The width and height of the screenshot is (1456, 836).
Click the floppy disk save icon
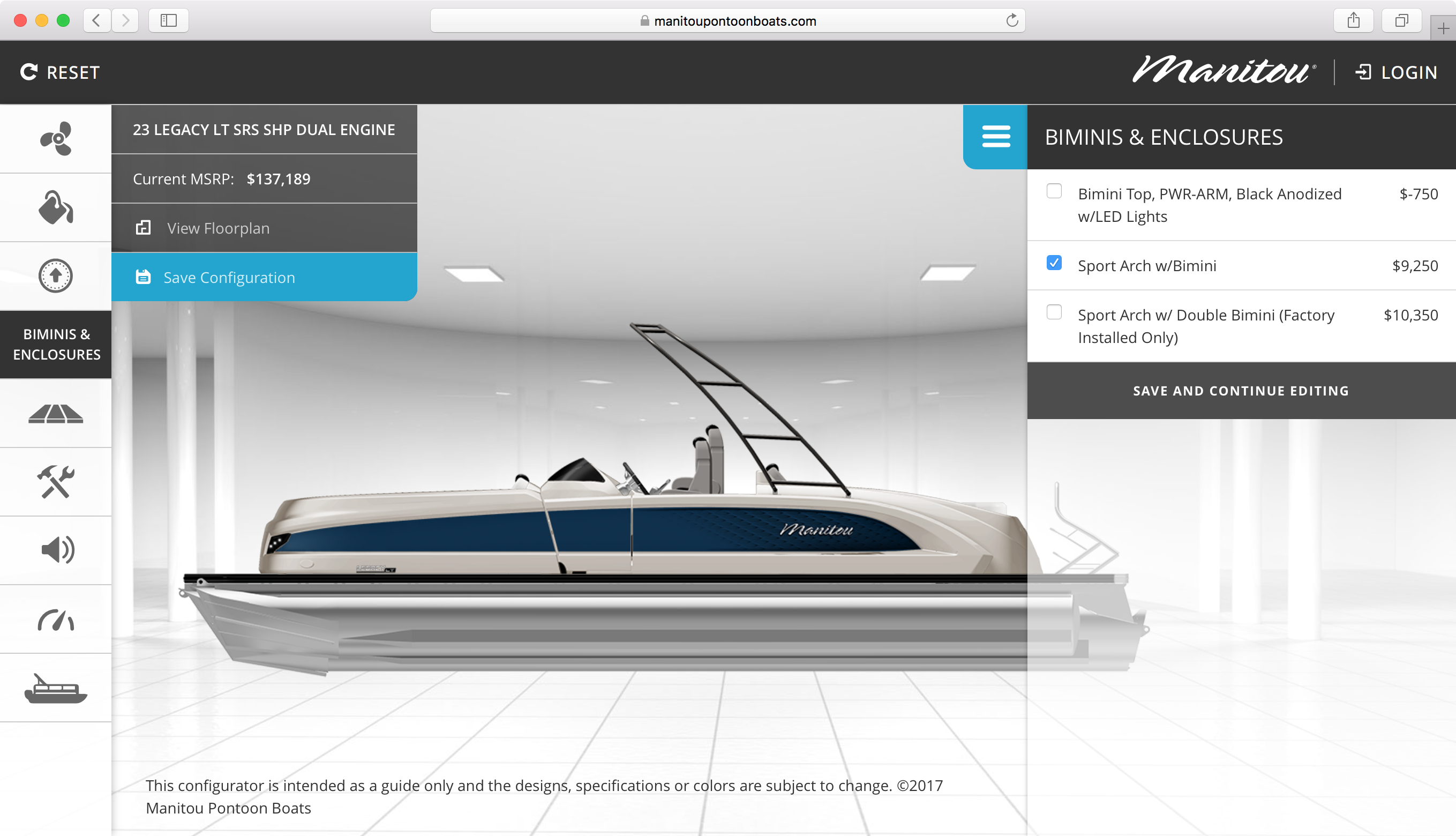click(143, 277)
